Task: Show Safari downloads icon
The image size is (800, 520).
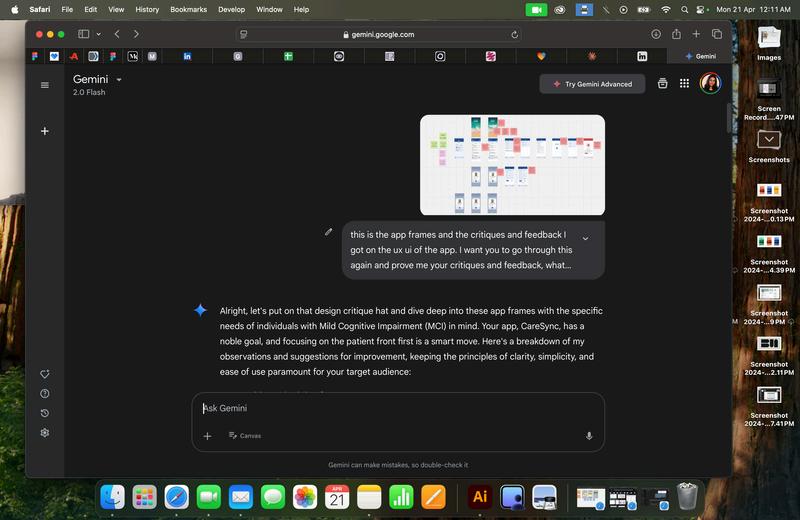Action: point(656,34)
